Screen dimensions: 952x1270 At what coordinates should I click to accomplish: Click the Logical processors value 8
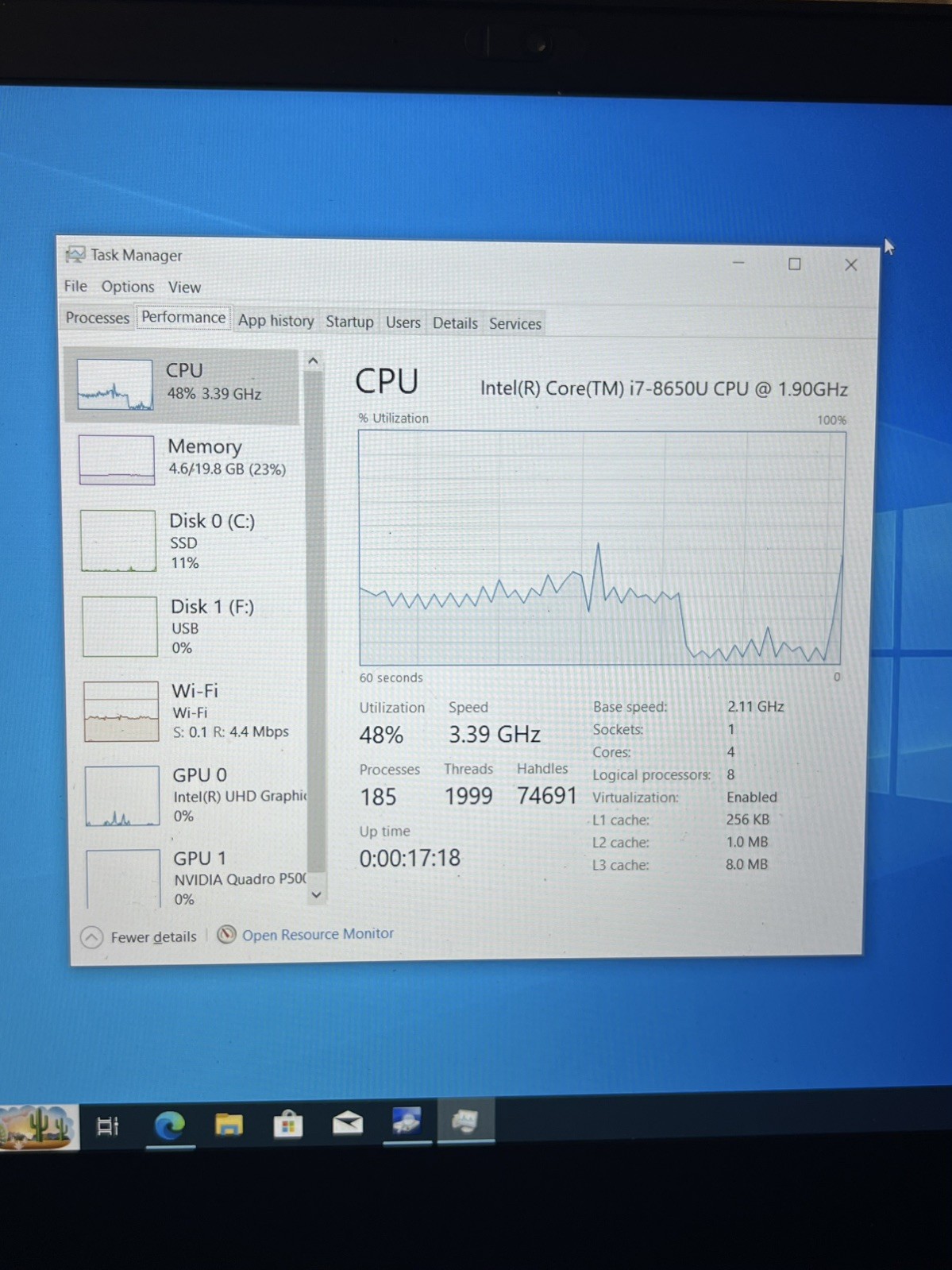730,774
